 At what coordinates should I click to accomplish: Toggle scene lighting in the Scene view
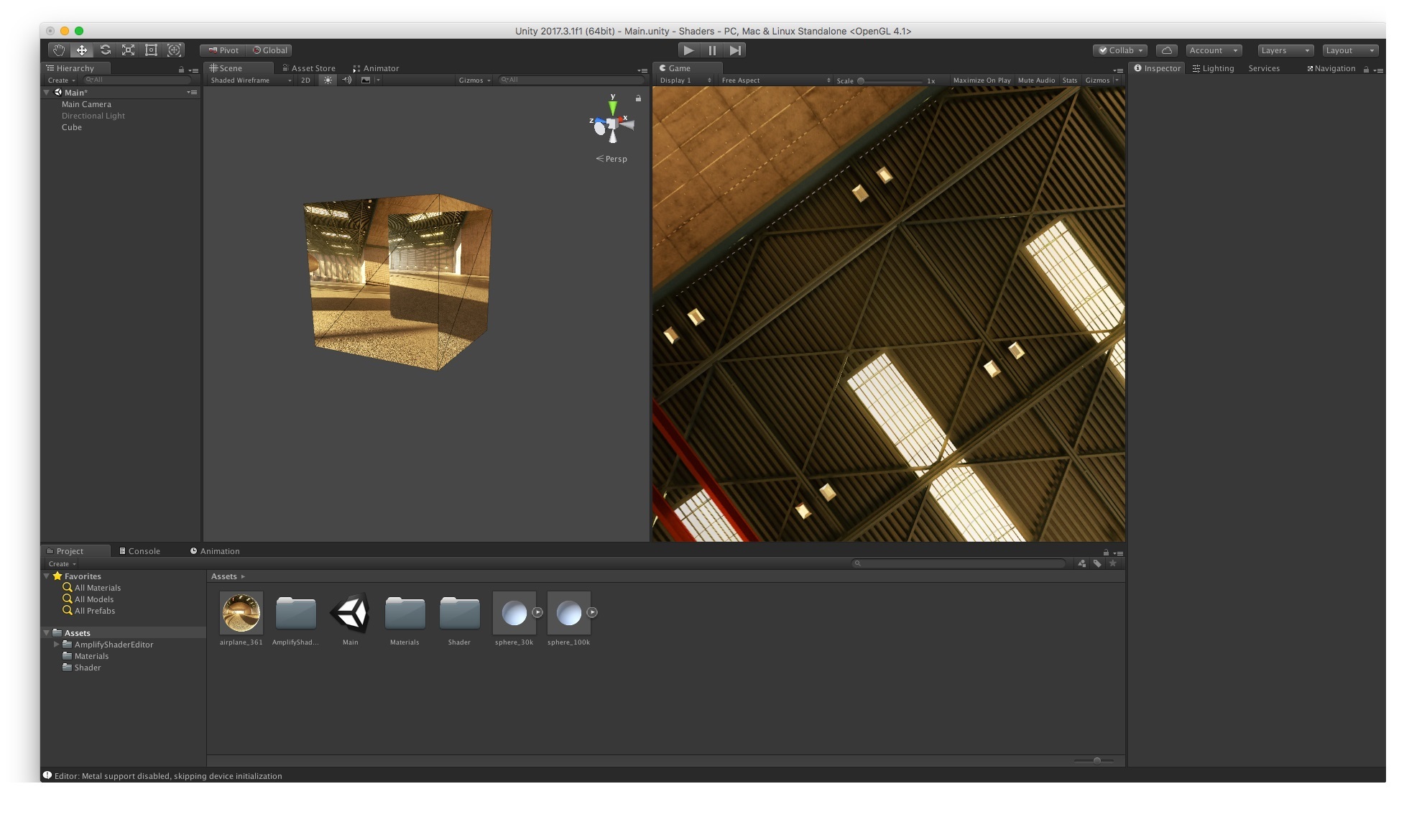pos(328,80)
